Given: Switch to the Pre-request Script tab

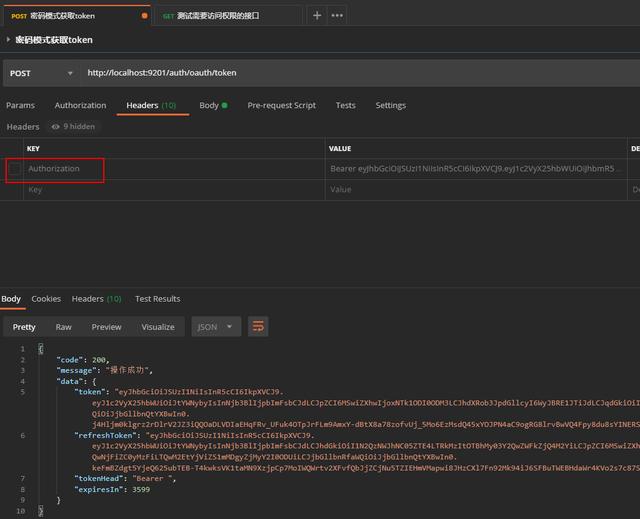Looking at the screenshot, I should [282, 105].
